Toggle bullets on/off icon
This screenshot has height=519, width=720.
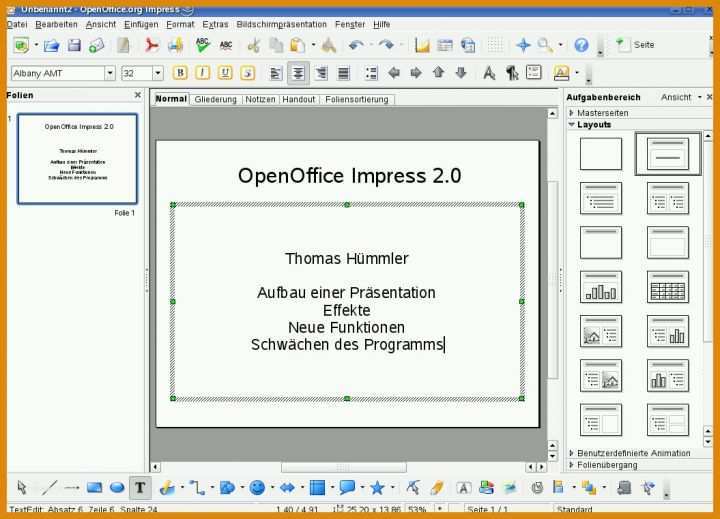click(371, 73)
